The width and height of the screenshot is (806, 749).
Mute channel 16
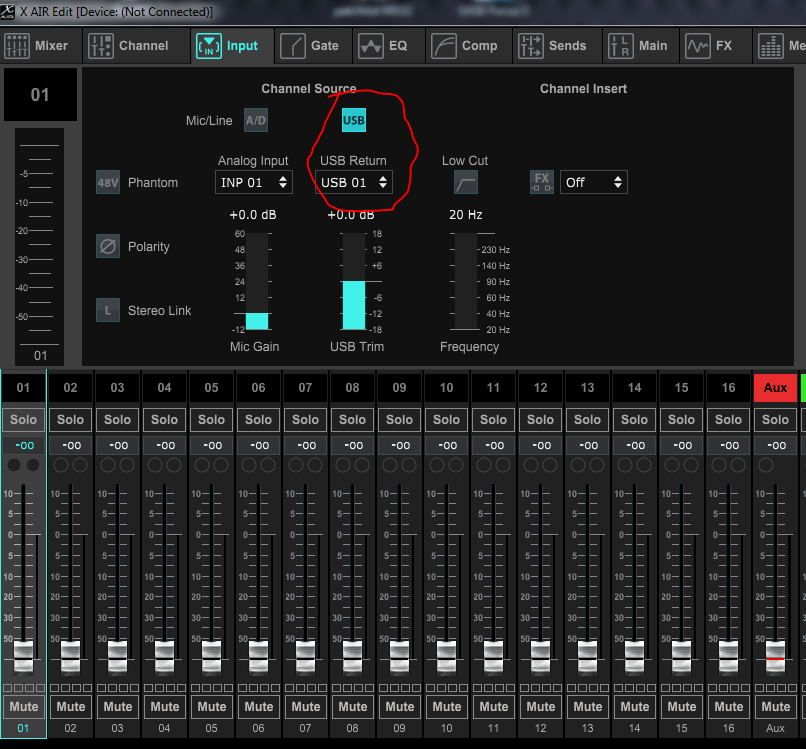coord(728,707)
